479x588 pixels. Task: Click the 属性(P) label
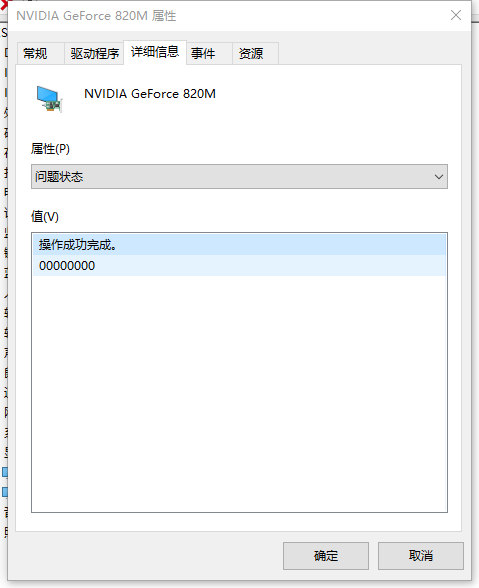point(50,149)
